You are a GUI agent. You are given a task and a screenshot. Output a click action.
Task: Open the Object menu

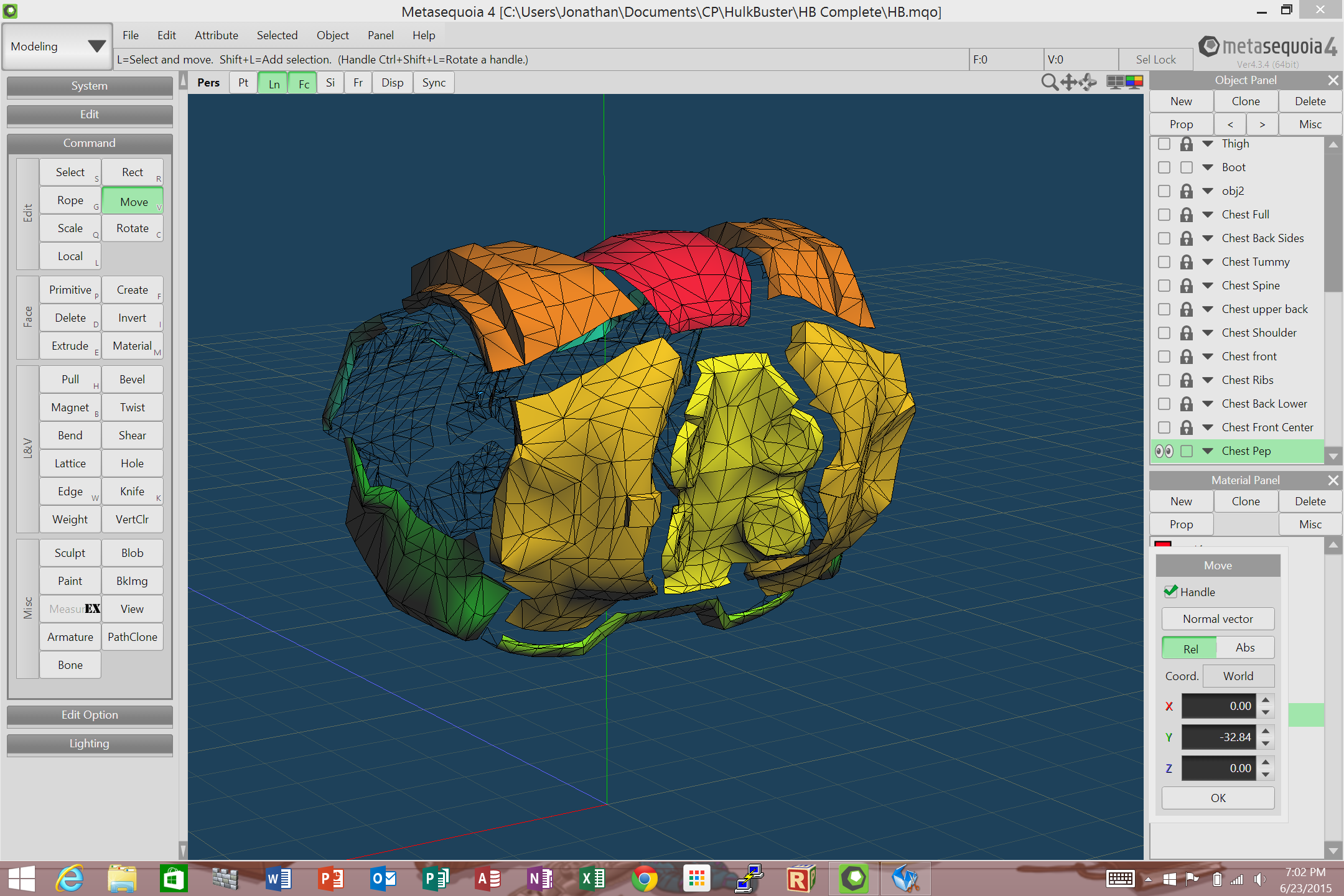[x=333, y=35]
